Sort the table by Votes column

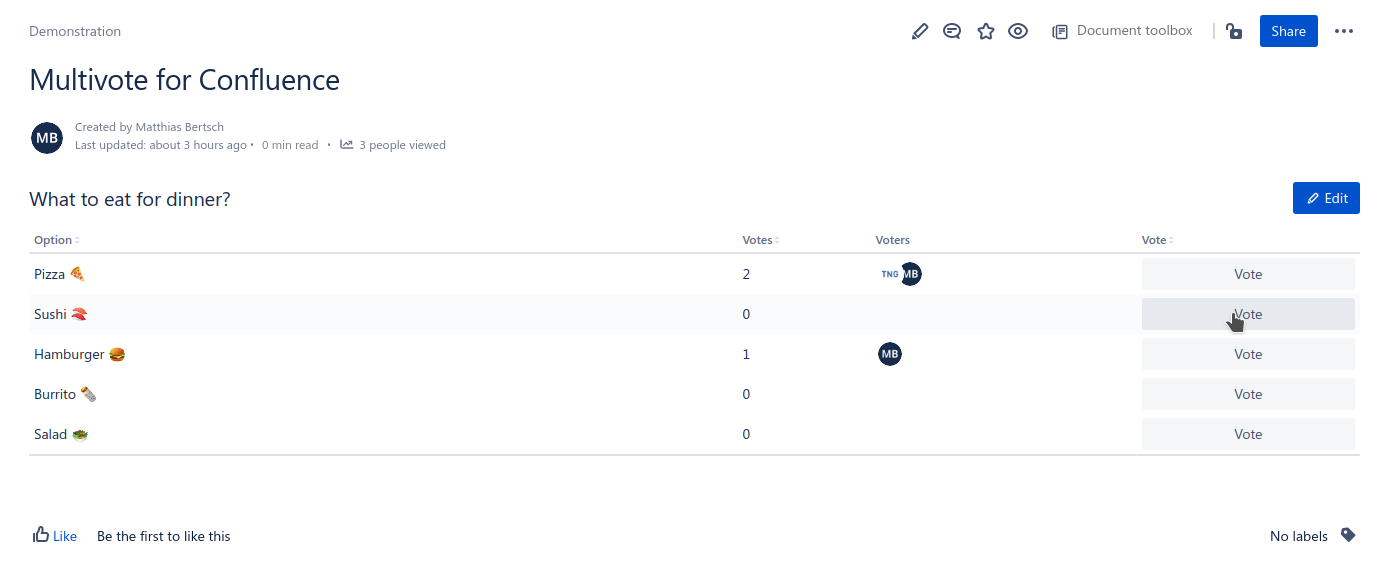tap(760, 240)
